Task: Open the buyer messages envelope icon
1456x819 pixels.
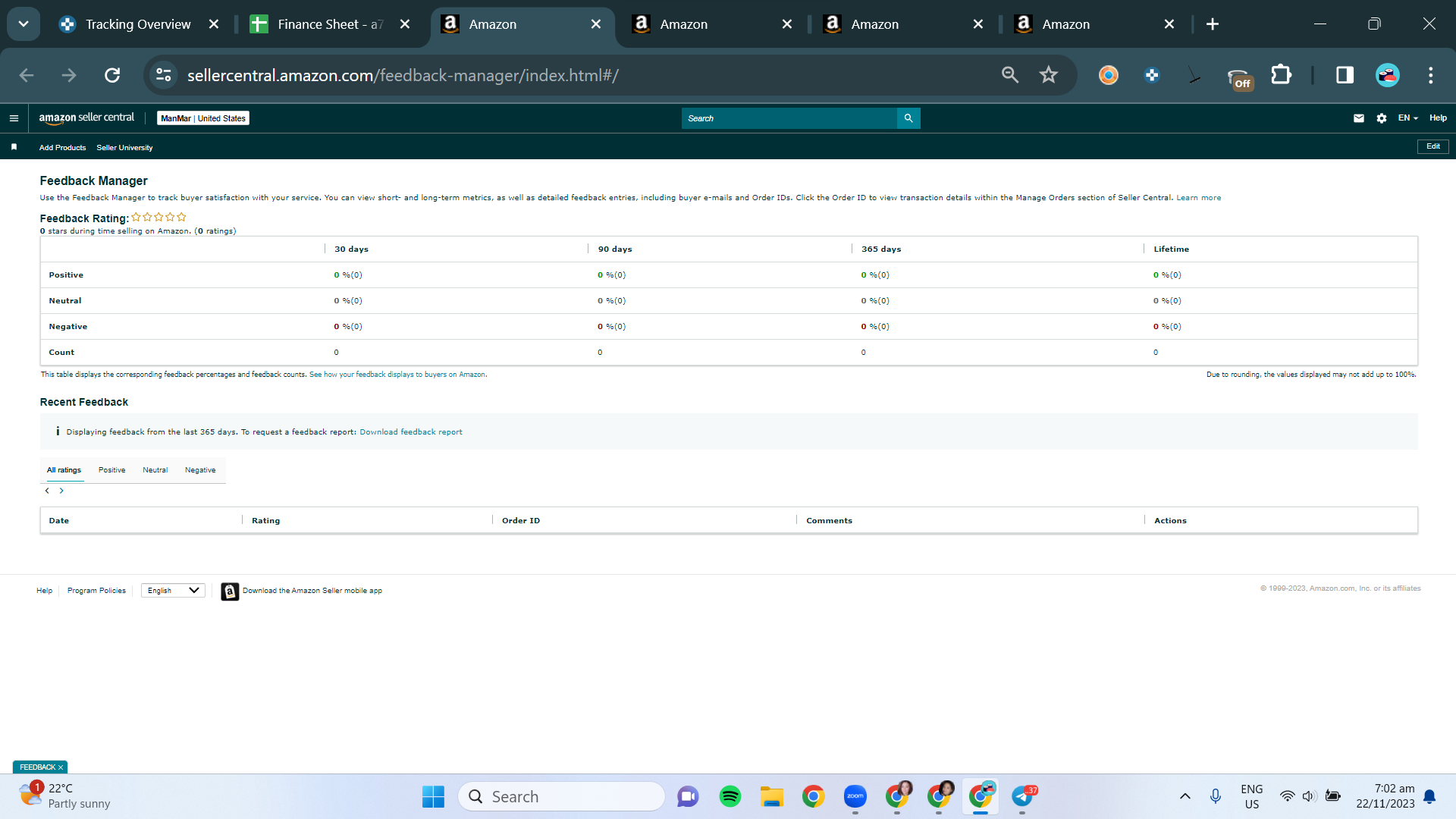Action: [x=1359, y=118]
